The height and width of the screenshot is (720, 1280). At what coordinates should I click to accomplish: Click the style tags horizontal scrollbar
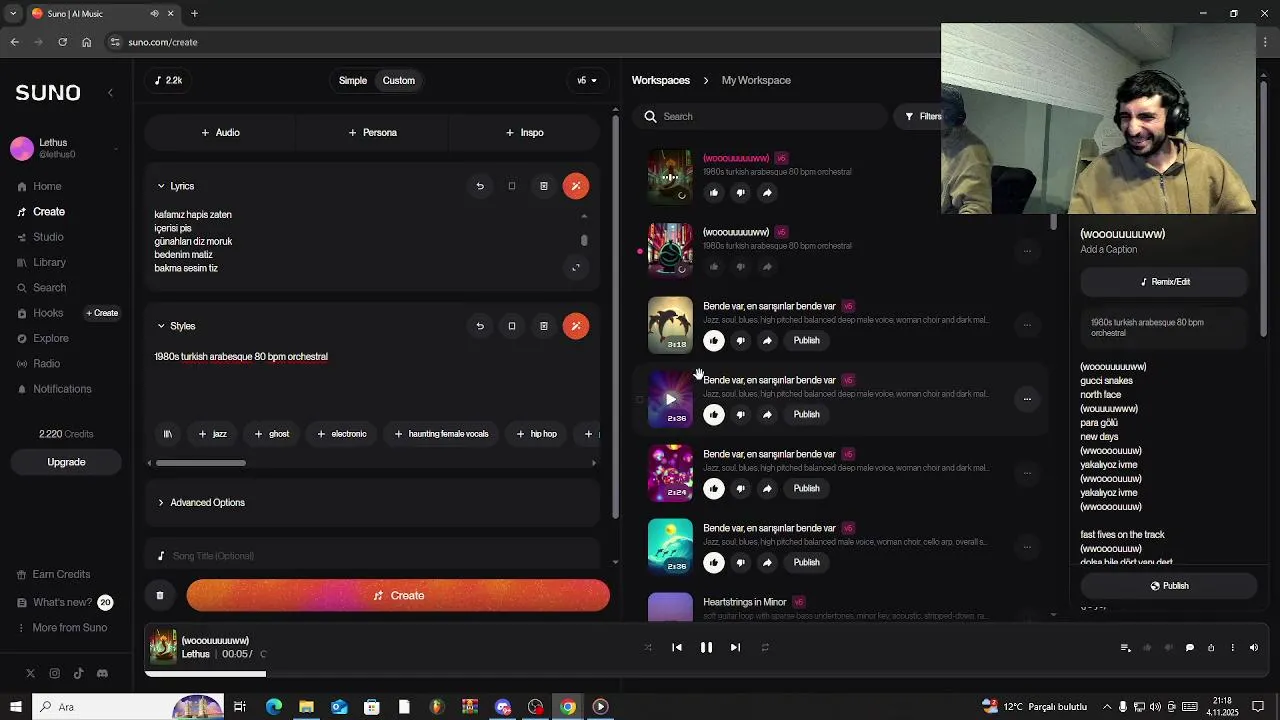(200, 463)
